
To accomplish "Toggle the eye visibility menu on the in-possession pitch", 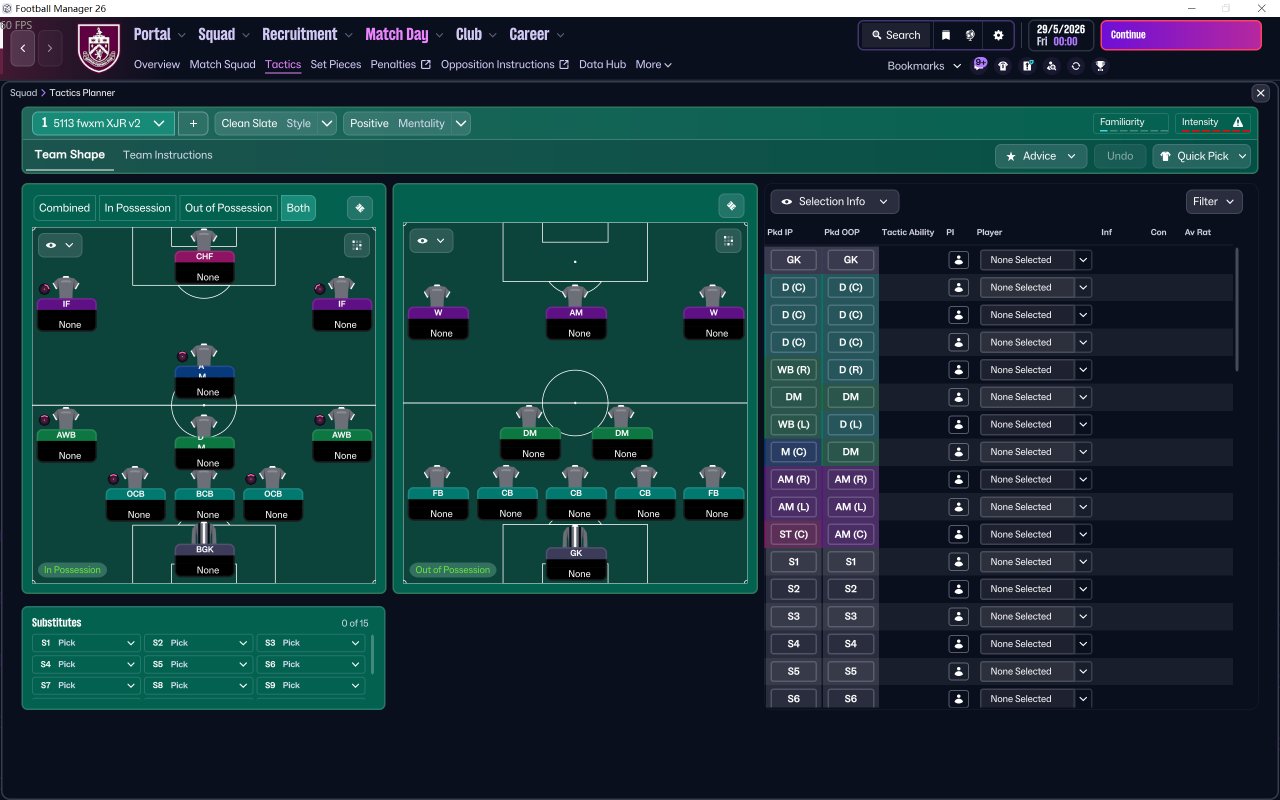I will [60, 245].
